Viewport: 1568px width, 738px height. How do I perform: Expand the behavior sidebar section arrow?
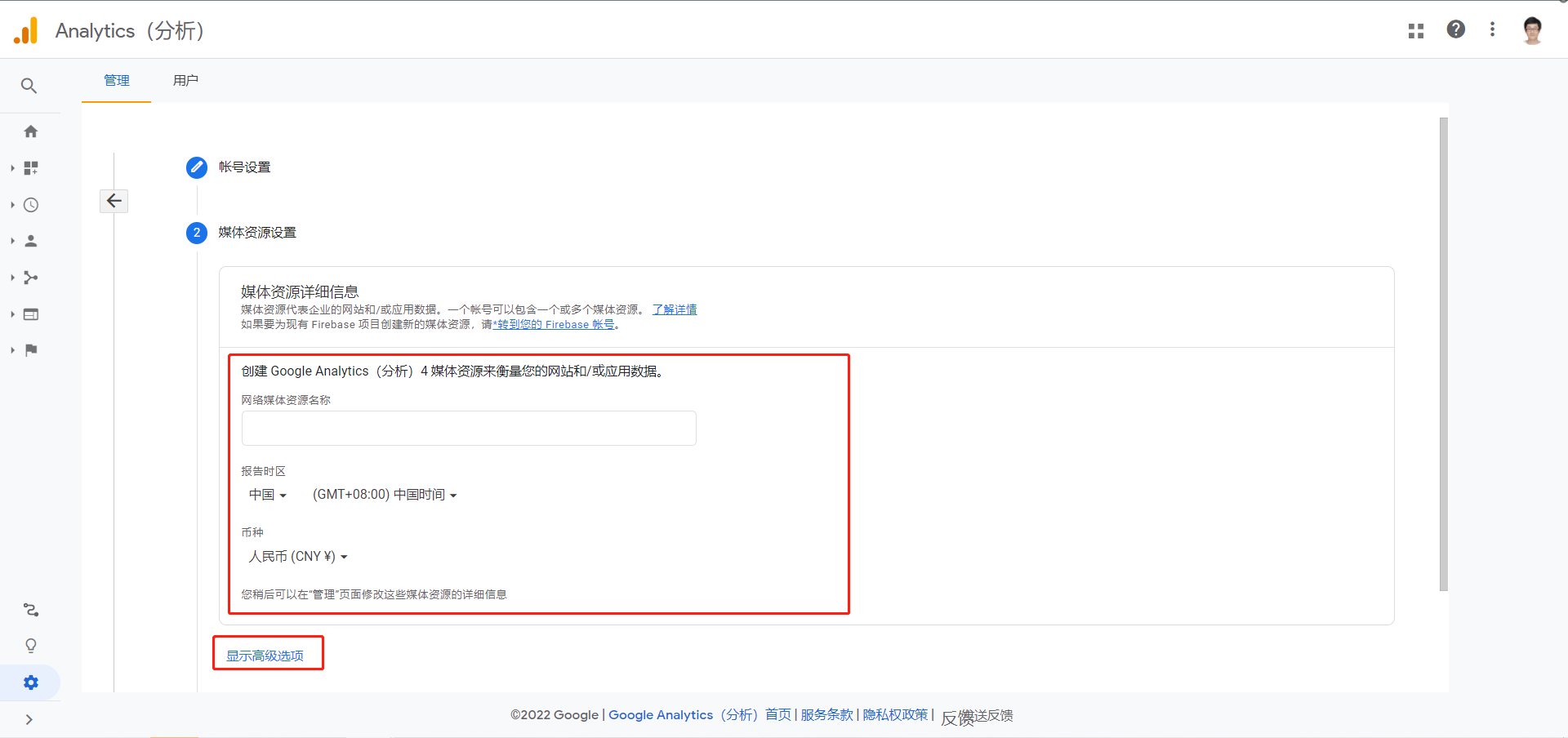click(12, 314)
